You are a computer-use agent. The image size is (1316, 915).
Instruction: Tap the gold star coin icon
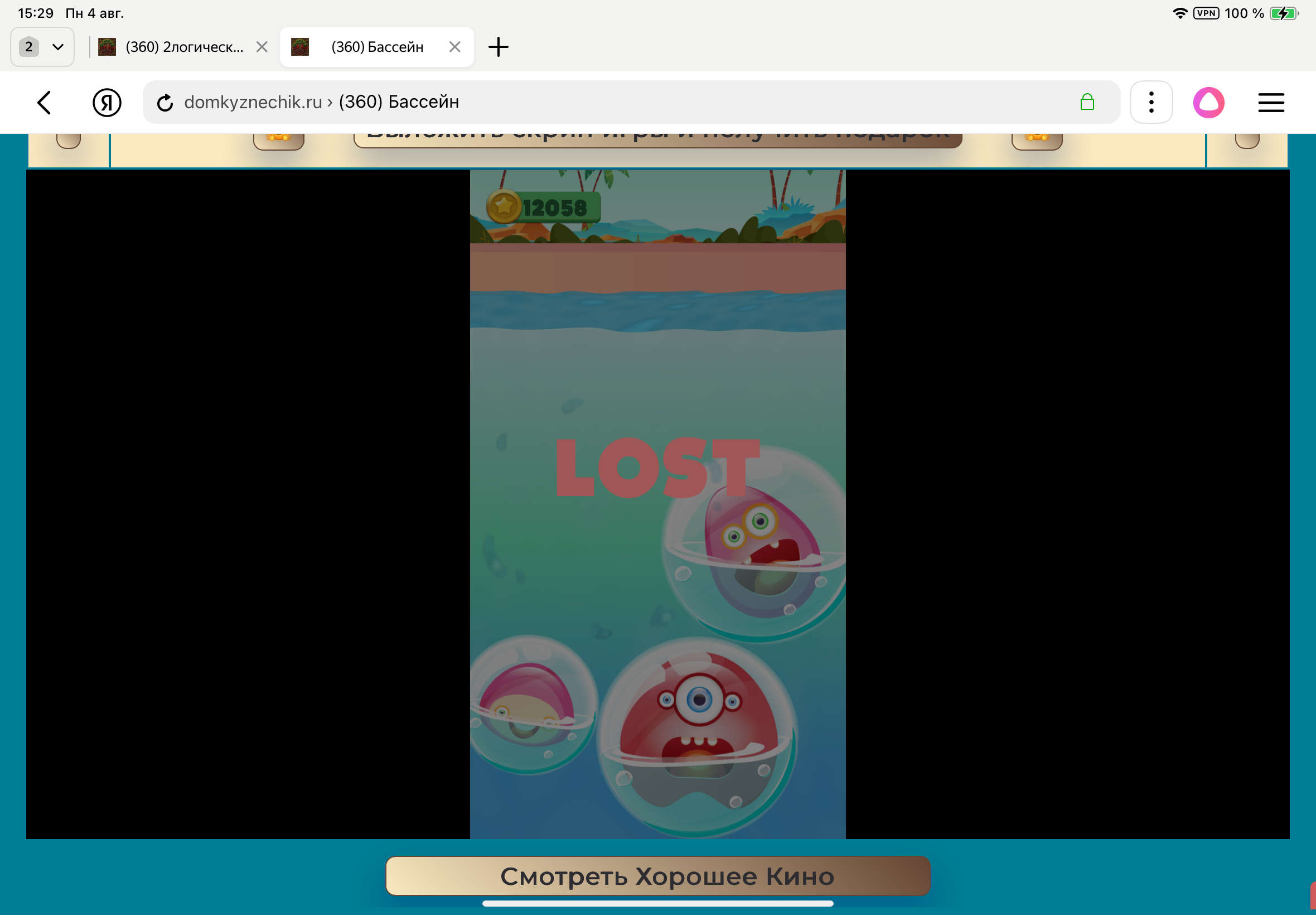coord(504,206)
